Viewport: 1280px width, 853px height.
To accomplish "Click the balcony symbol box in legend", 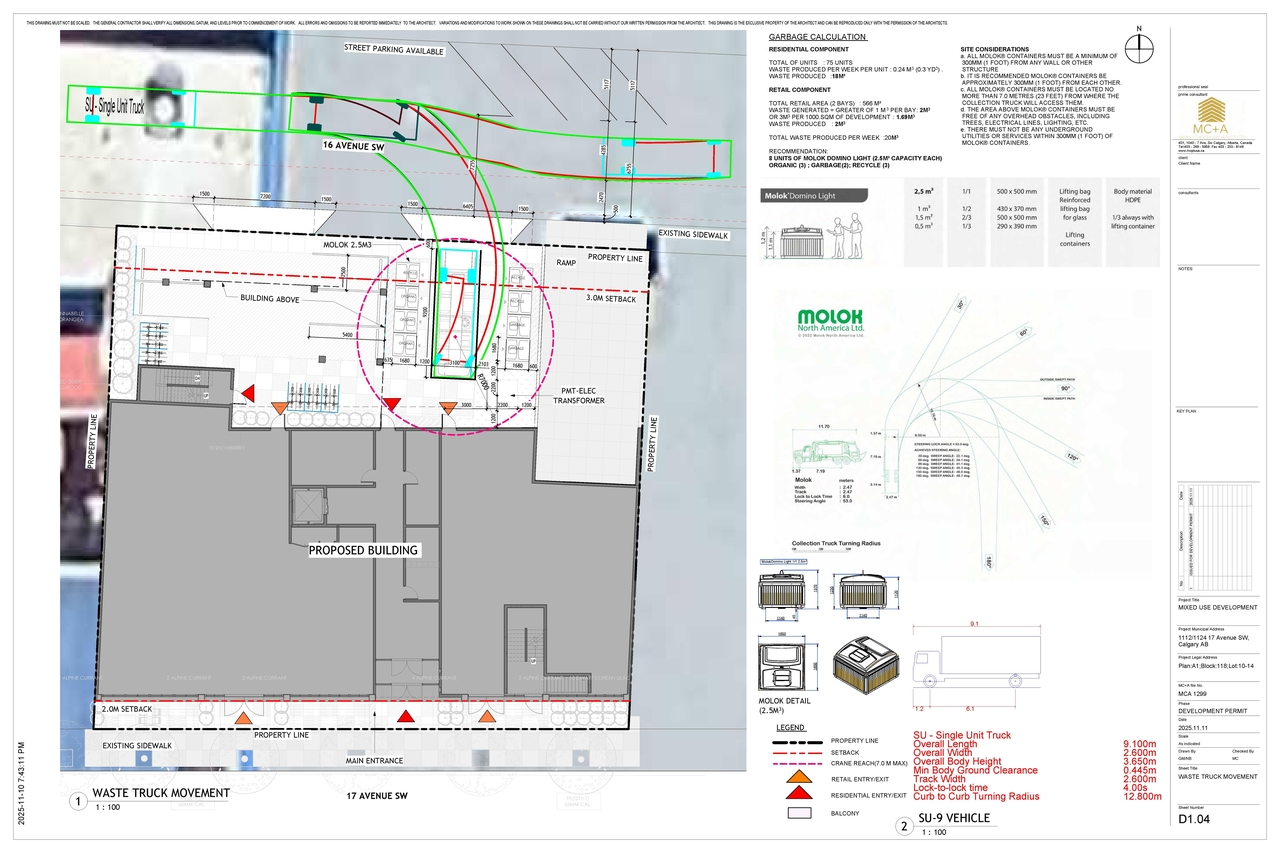I will point(800,813).
